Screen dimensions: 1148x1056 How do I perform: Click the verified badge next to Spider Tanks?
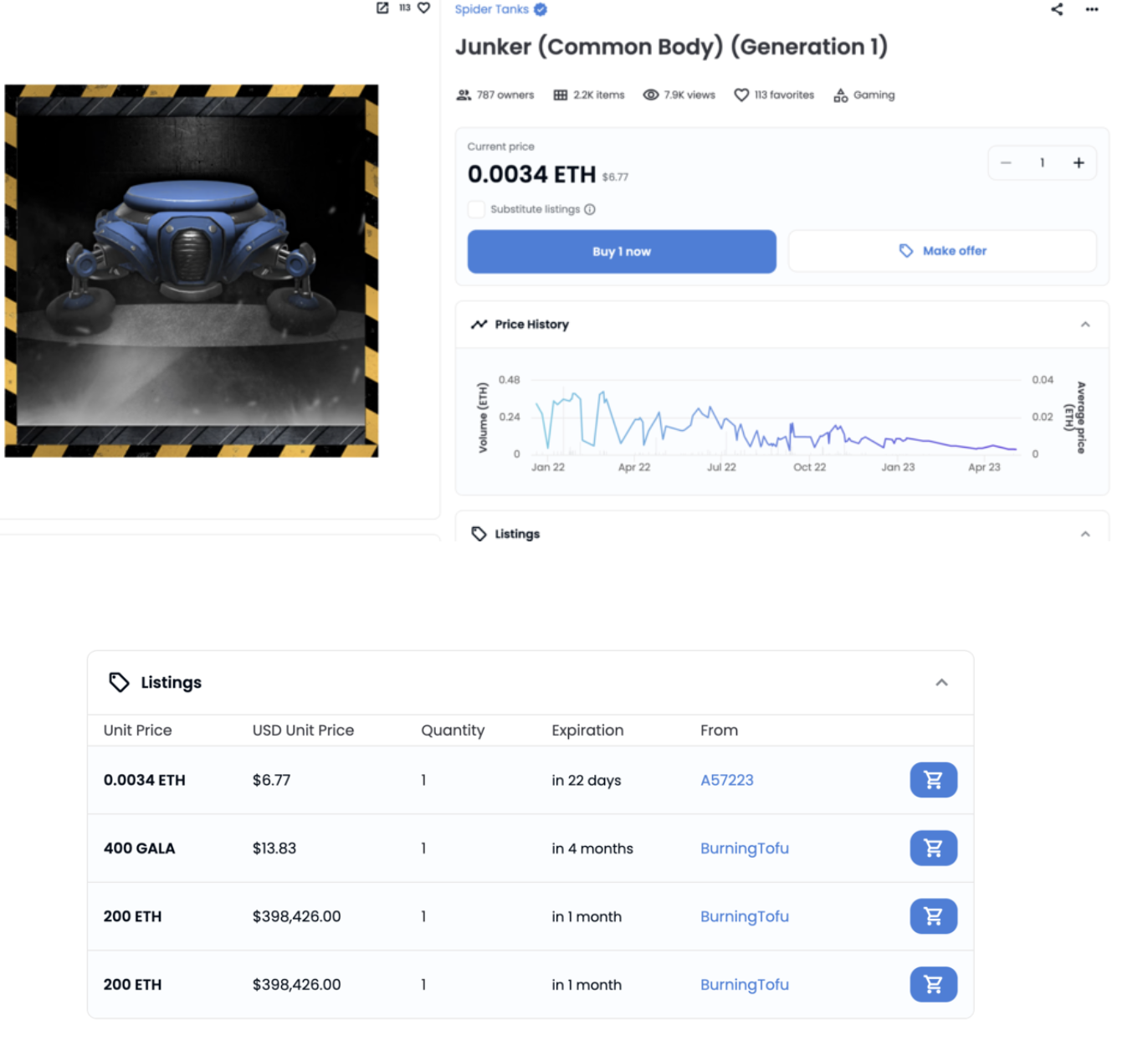[541, 9]
